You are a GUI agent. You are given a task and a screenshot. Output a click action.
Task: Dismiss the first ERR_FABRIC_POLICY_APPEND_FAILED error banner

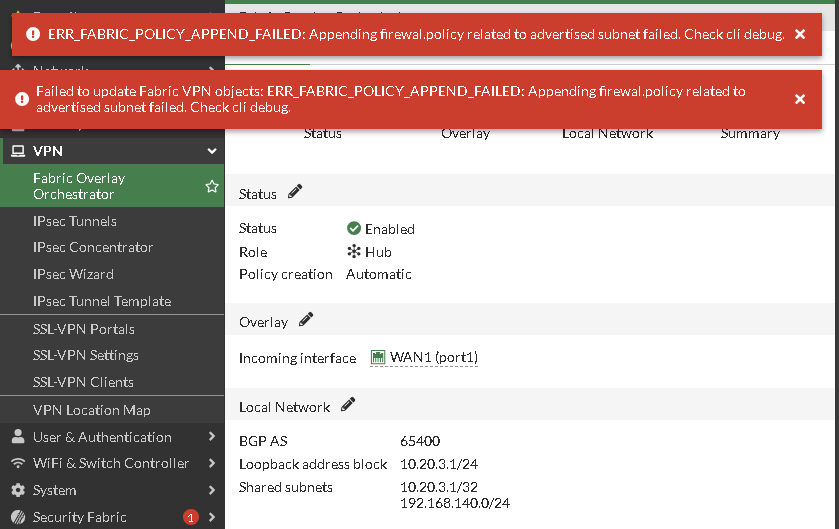point(799,34)
